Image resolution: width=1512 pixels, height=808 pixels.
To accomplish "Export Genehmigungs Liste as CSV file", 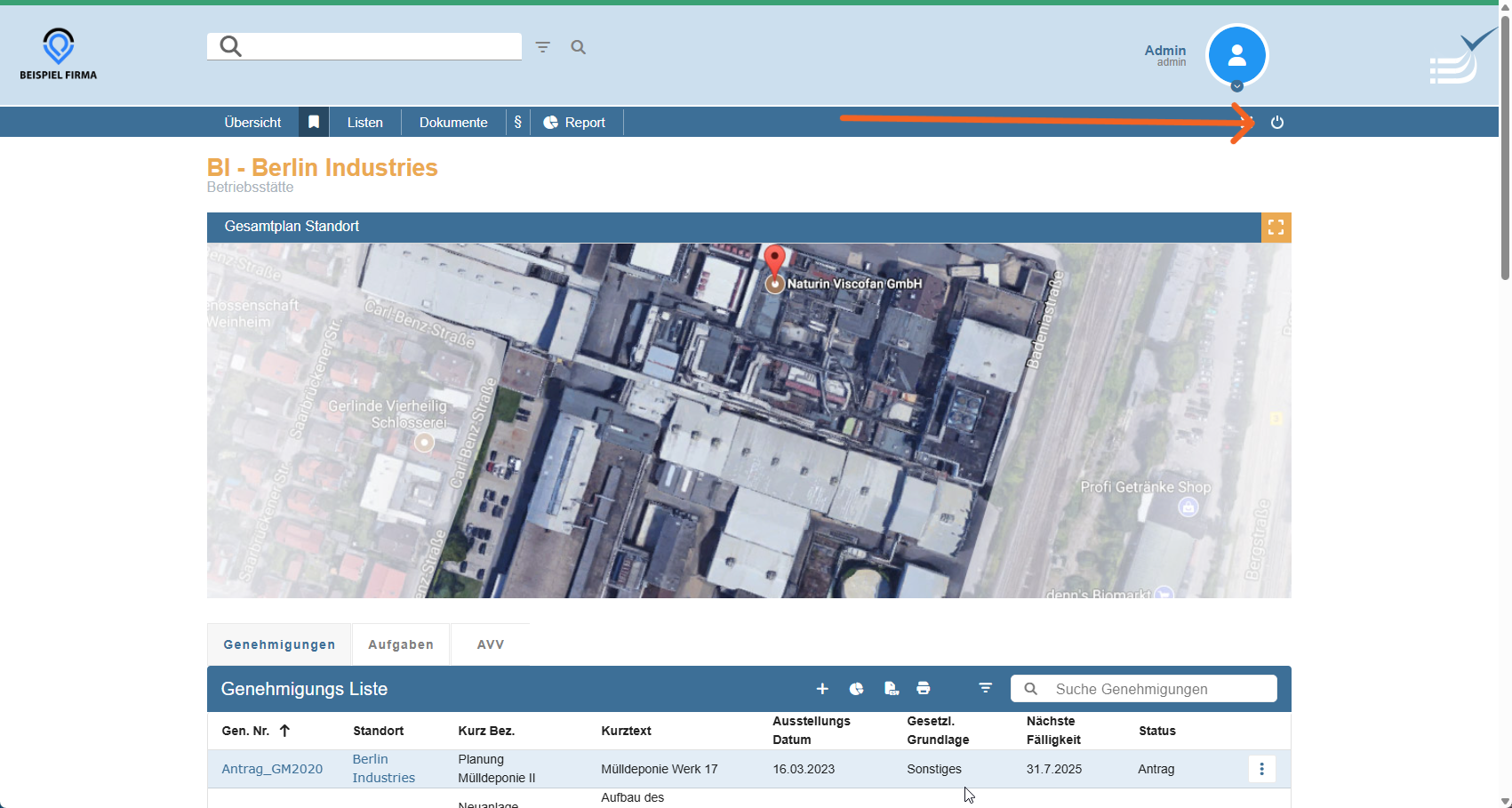I will click(x=891, y=689).
